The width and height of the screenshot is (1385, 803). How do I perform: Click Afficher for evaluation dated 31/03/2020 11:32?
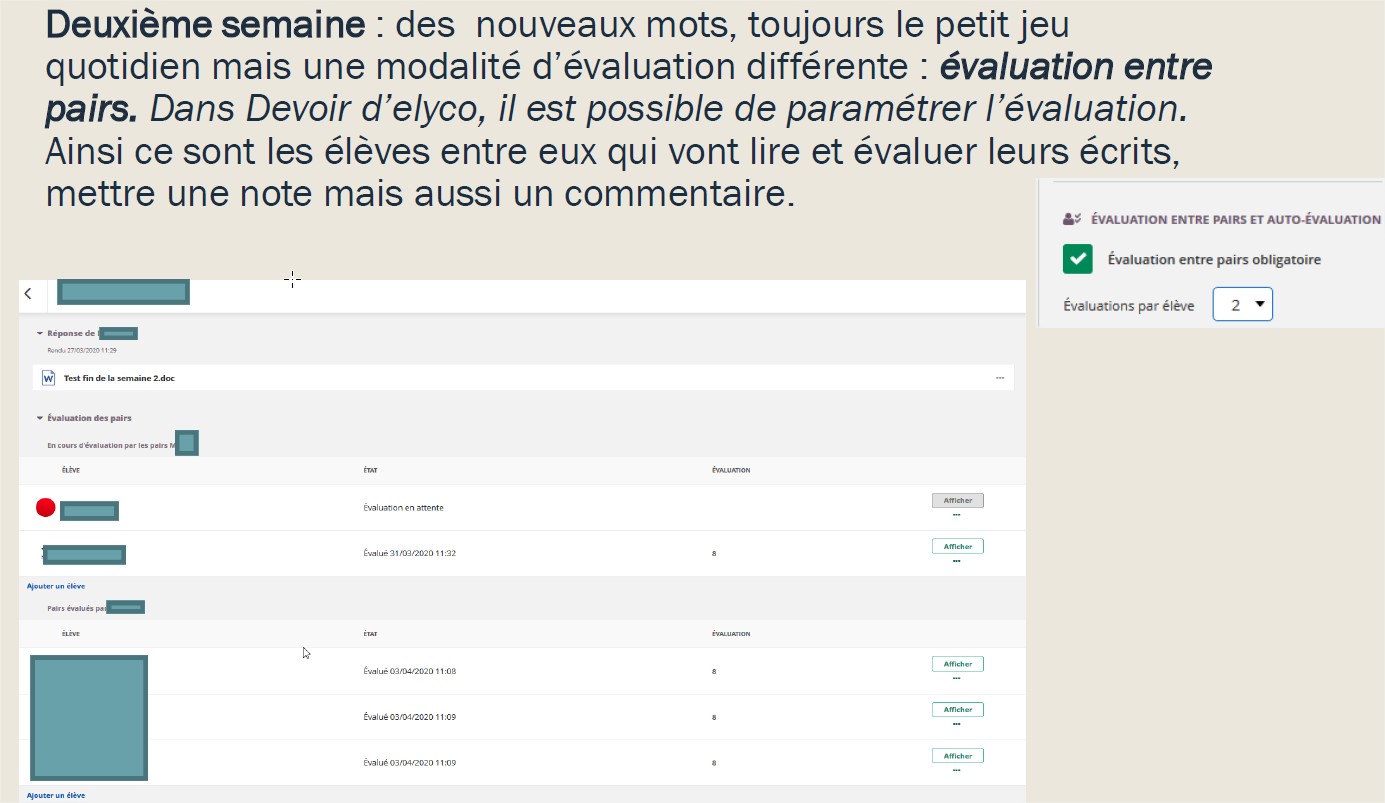click(957, 546)
